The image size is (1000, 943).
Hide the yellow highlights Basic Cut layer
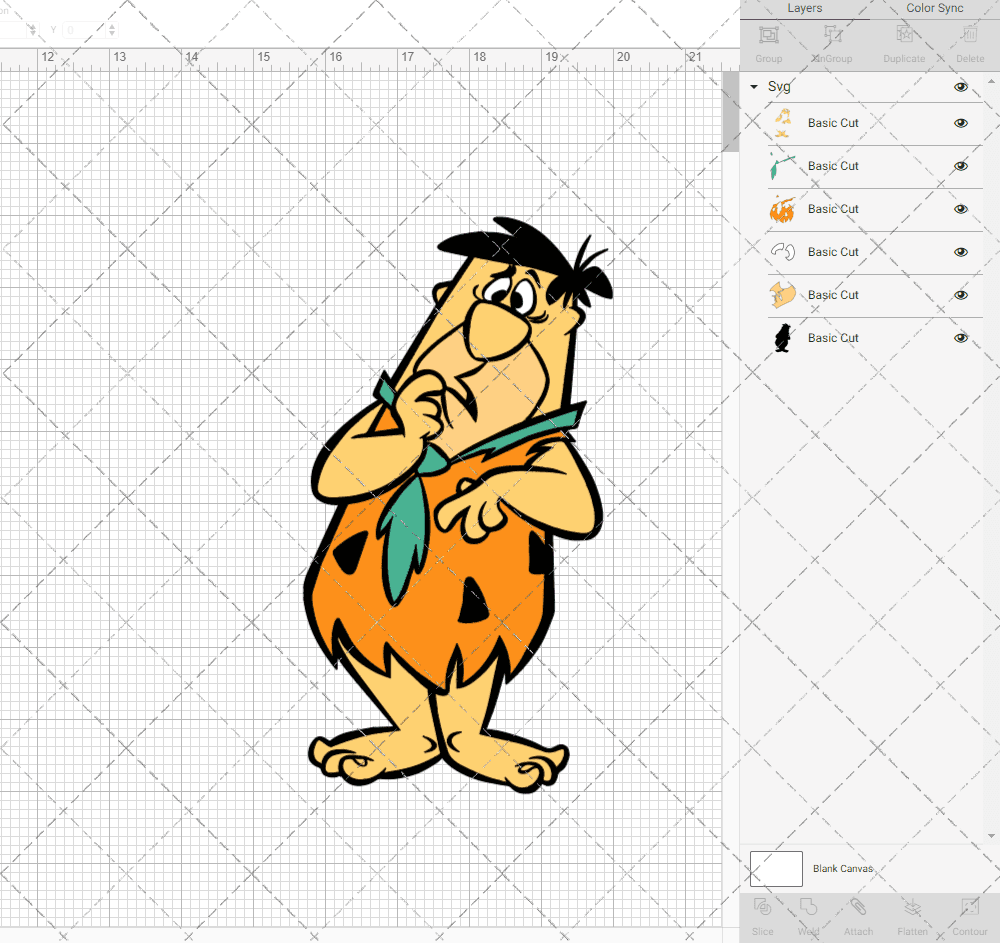coord(960,123)
